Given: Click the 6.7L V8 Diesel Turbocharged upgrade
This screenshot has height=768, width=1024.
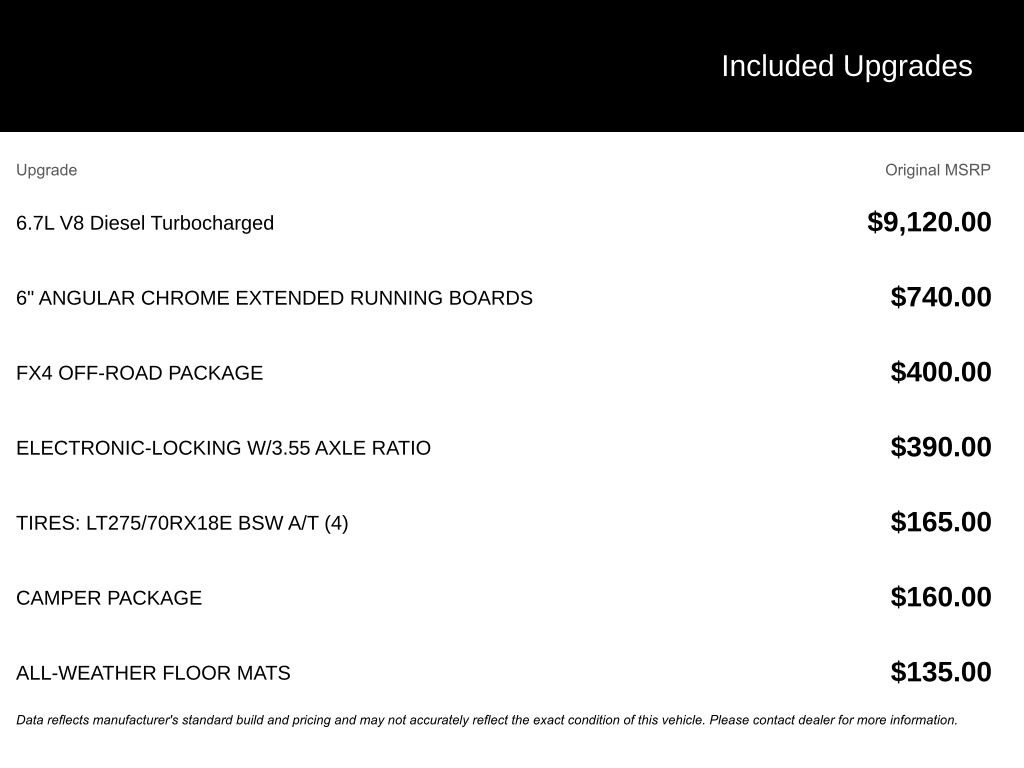Looking at the screenshot, I should (145, 223).
